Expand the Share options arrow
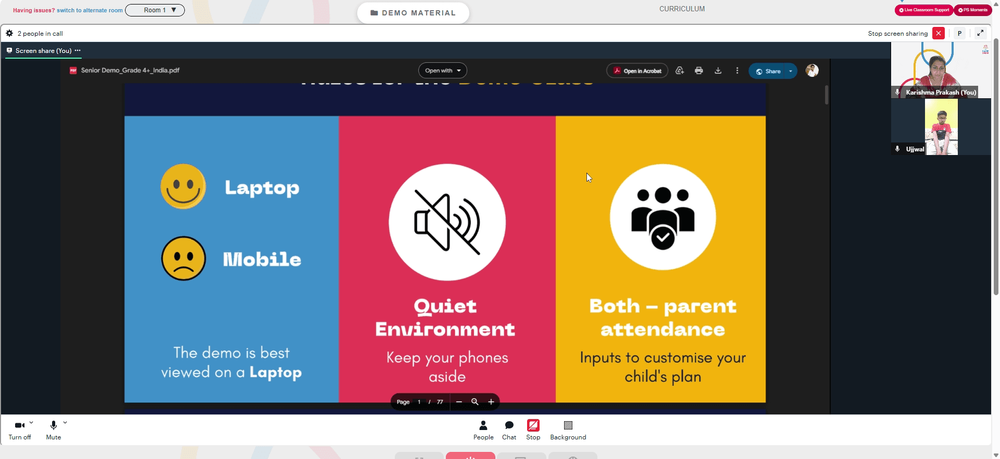 (791, 71)
